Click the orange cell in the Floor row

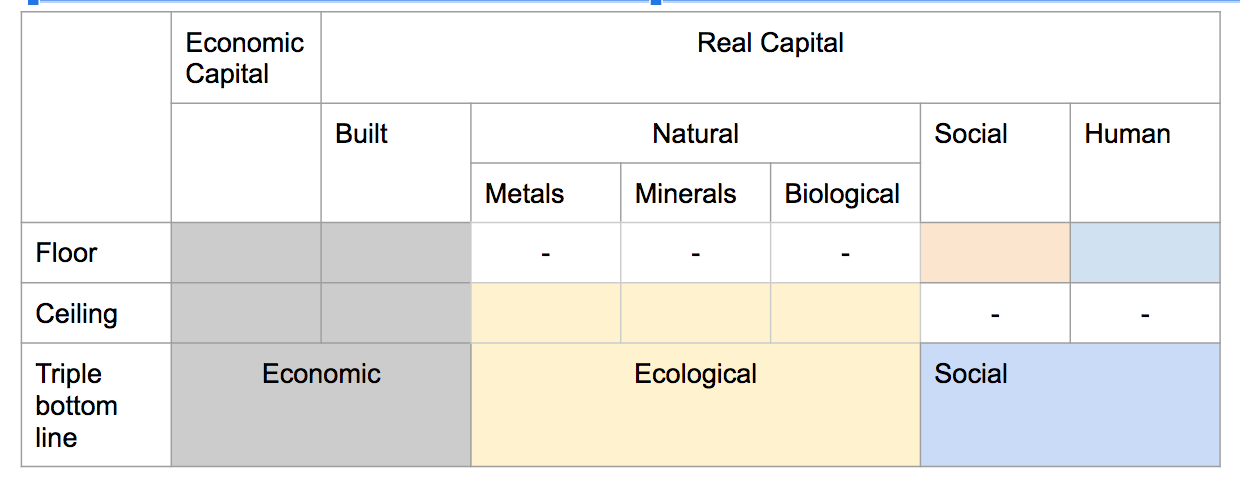point(994,253)
